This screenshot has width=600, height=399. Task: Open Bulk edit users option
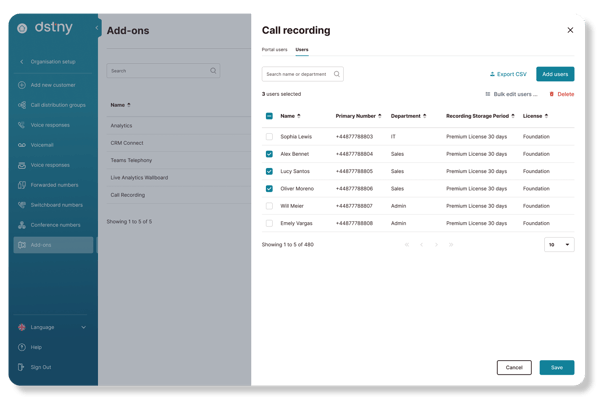coord(511,94)
